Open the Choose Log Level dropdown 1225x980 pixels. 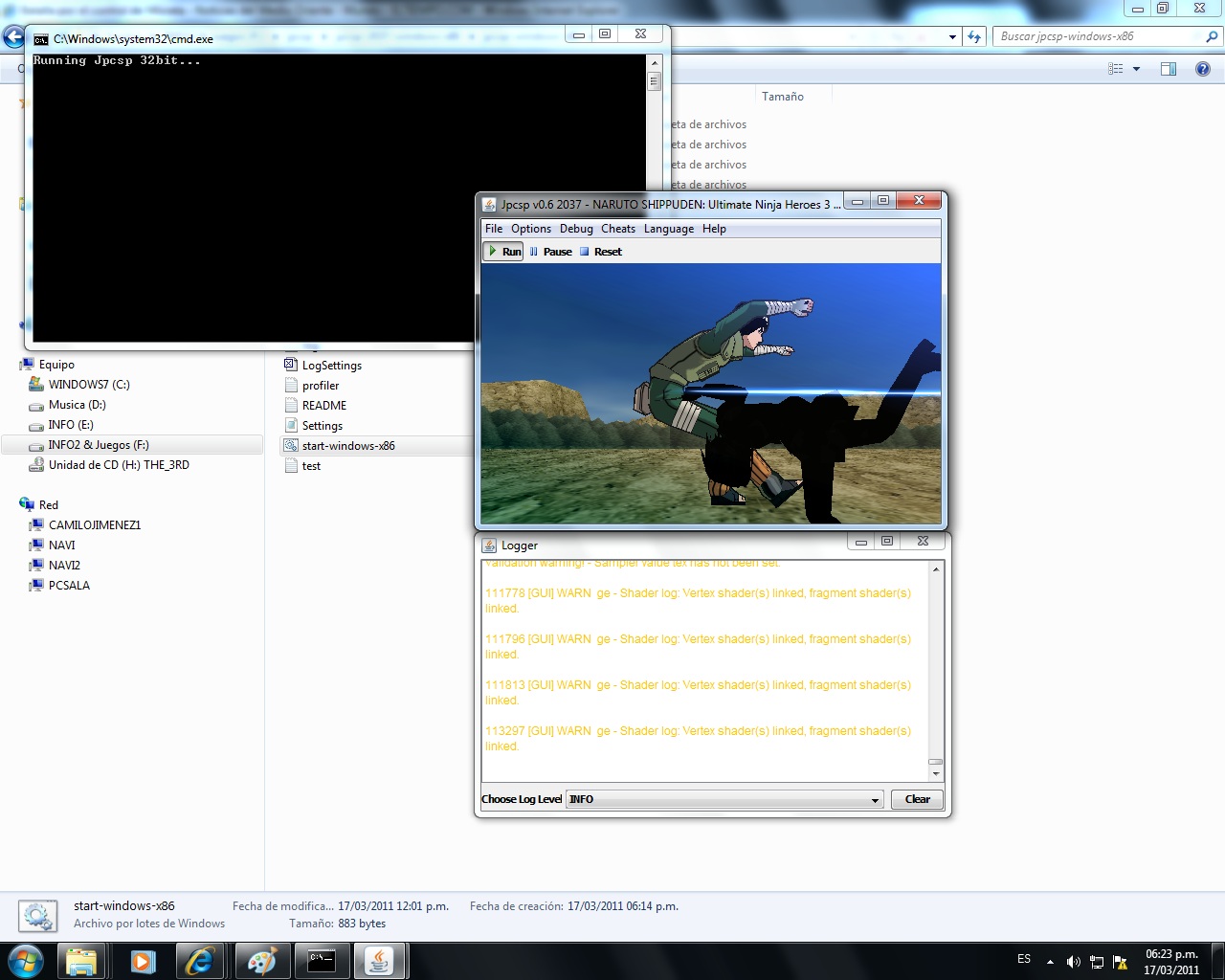point(724,799)
